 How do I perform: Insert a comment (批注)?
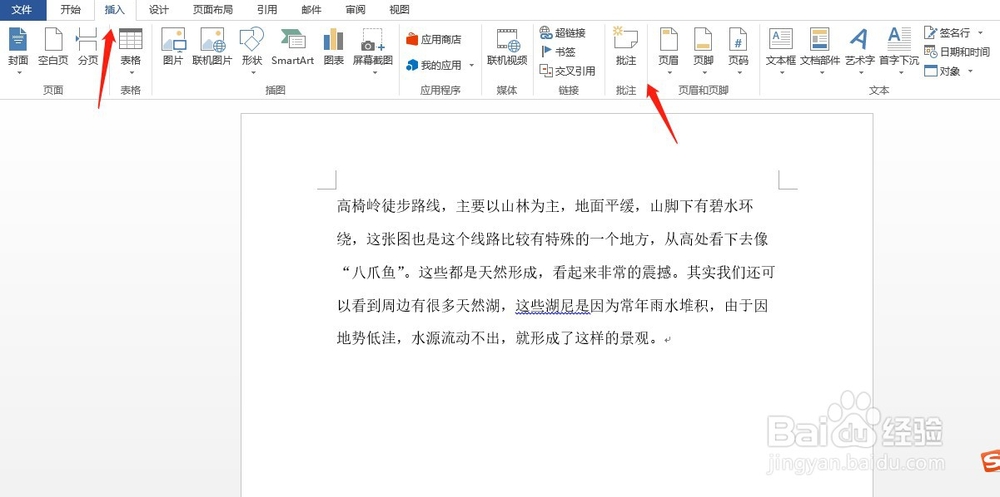click(x=626, y=47)
